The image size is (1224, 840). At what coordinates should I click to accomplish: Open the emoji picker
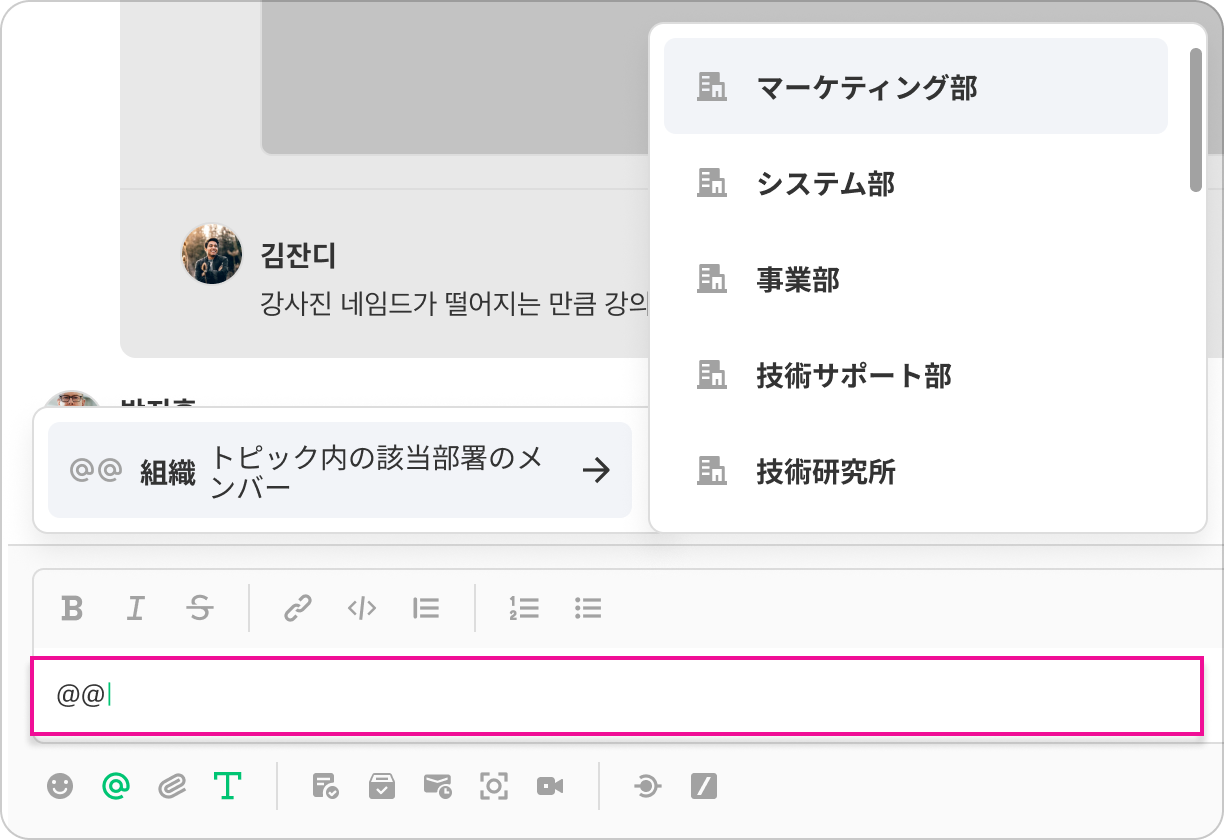pos(61,787)
